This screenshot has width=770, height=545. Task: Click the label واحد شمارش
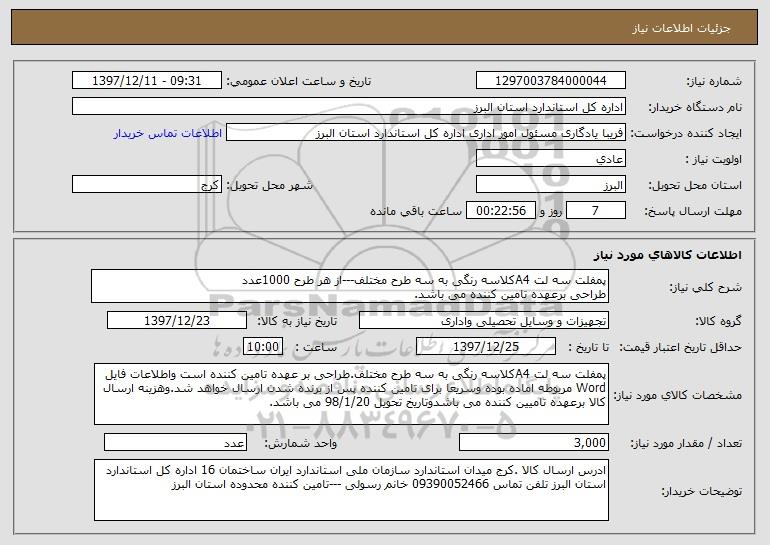click(x=301, y=443)
